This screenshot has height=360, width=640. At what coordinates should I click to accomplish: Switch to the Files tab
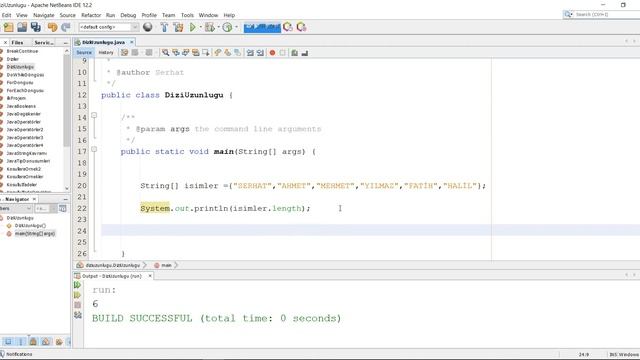(x=17, y=42)
